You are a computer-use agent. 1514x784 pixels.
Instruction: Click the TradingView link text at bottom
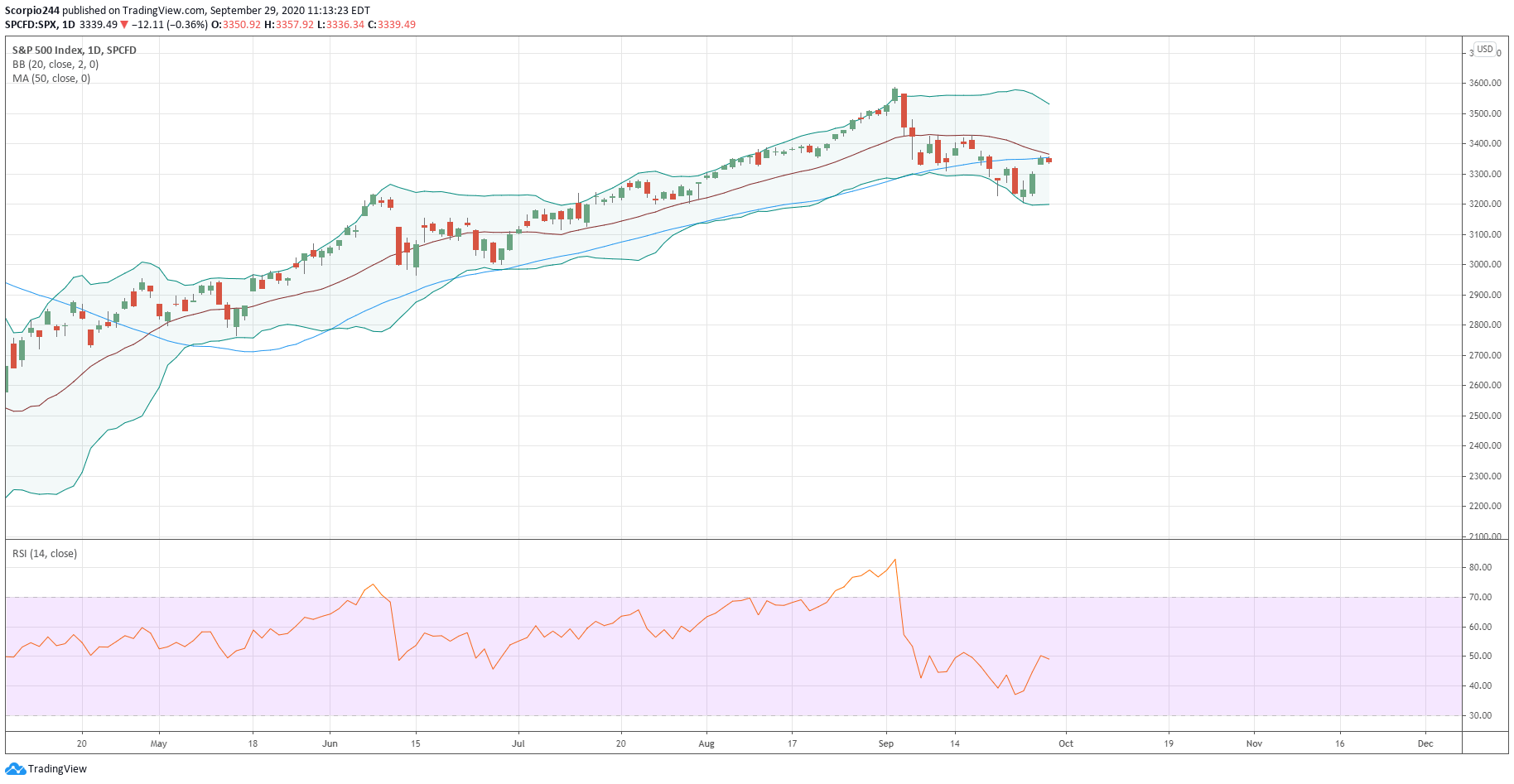pos(57,769)
